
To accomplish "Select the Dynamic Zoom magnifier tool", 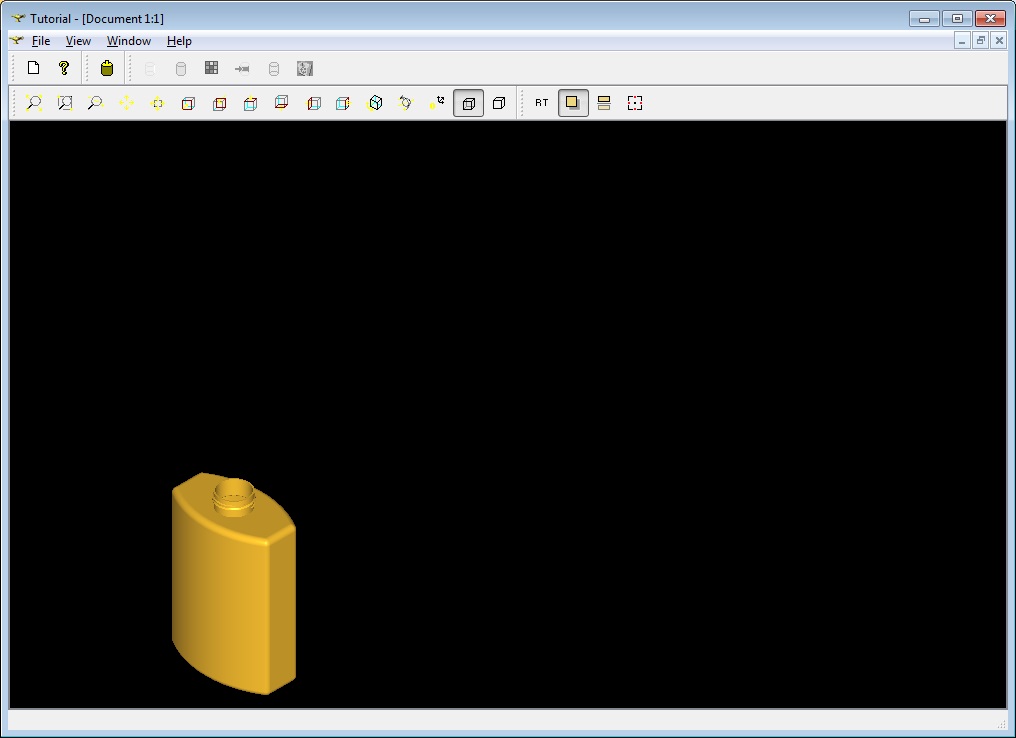I will [95, 103].
